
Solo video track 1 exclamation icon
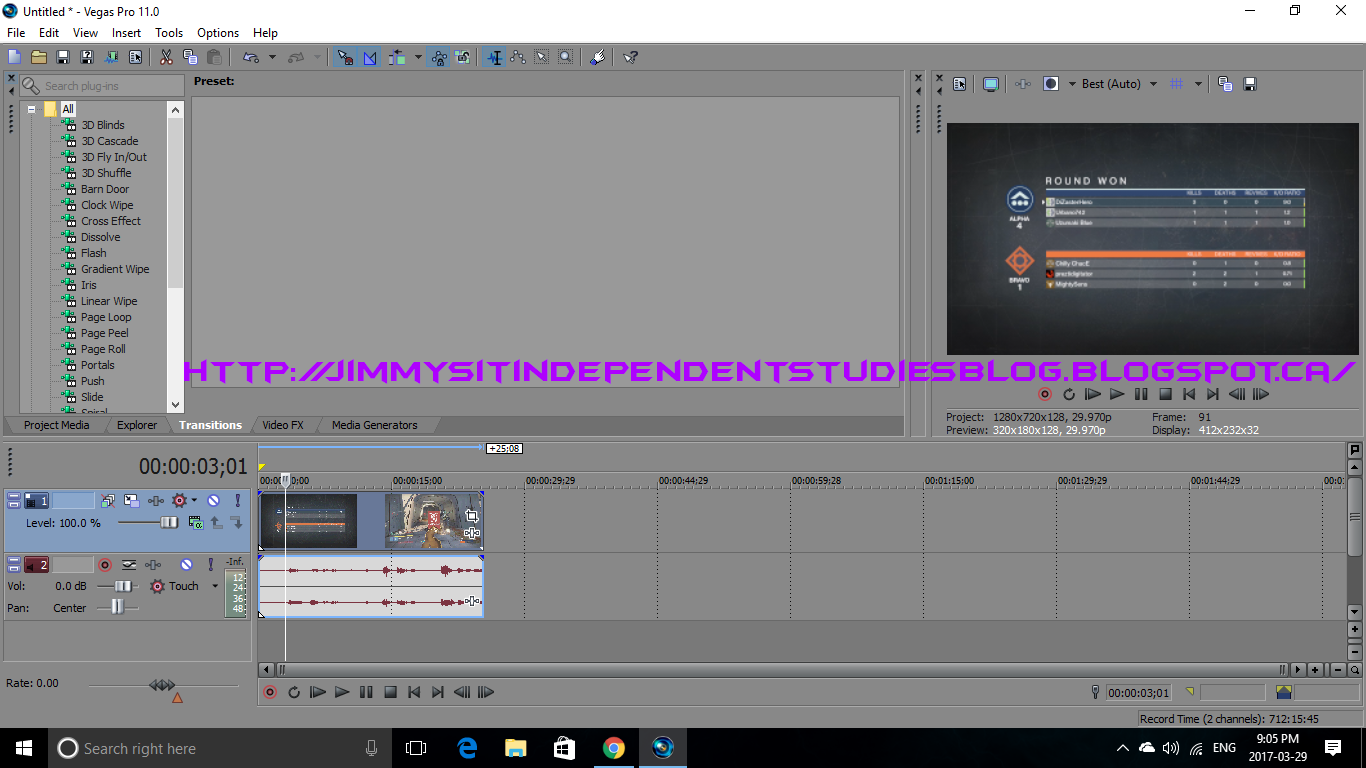(238, 500)
